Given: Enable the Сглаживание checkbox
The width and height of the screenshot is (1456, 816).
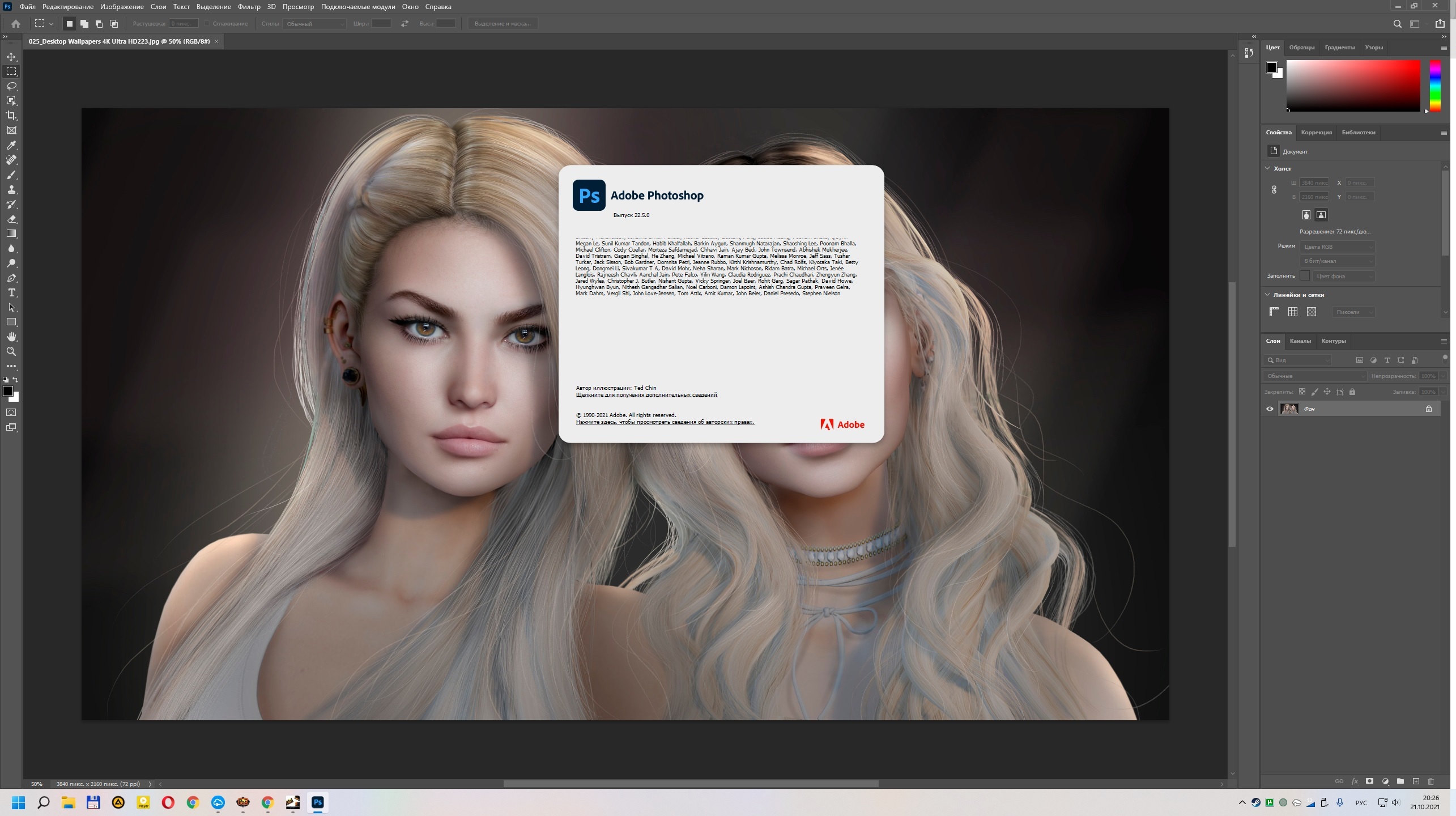Looking at the screenshot, I should pyautogui.click(x=207, y=24).
